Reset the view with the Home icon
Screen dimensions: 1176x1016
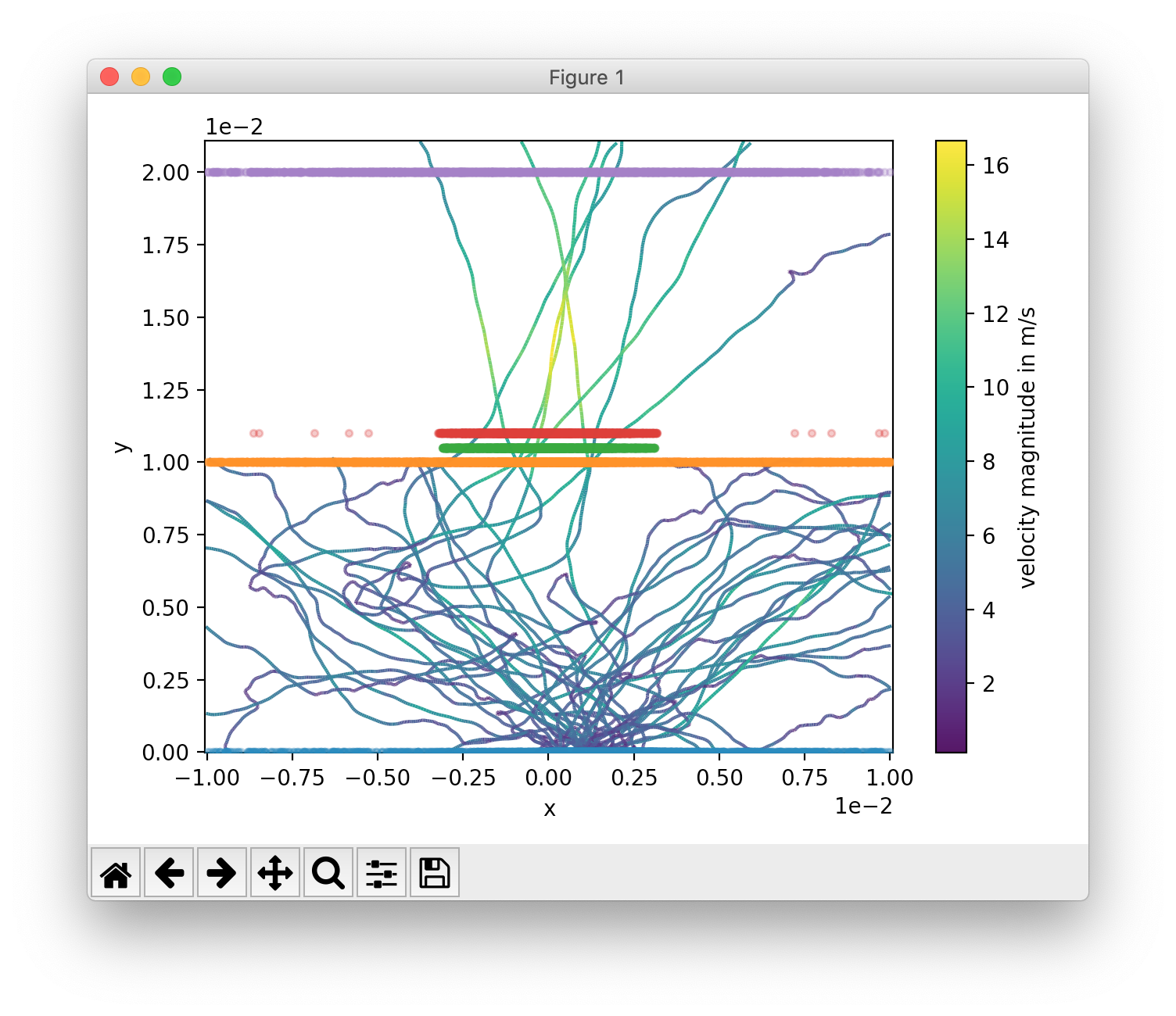[x=116, y=872]
